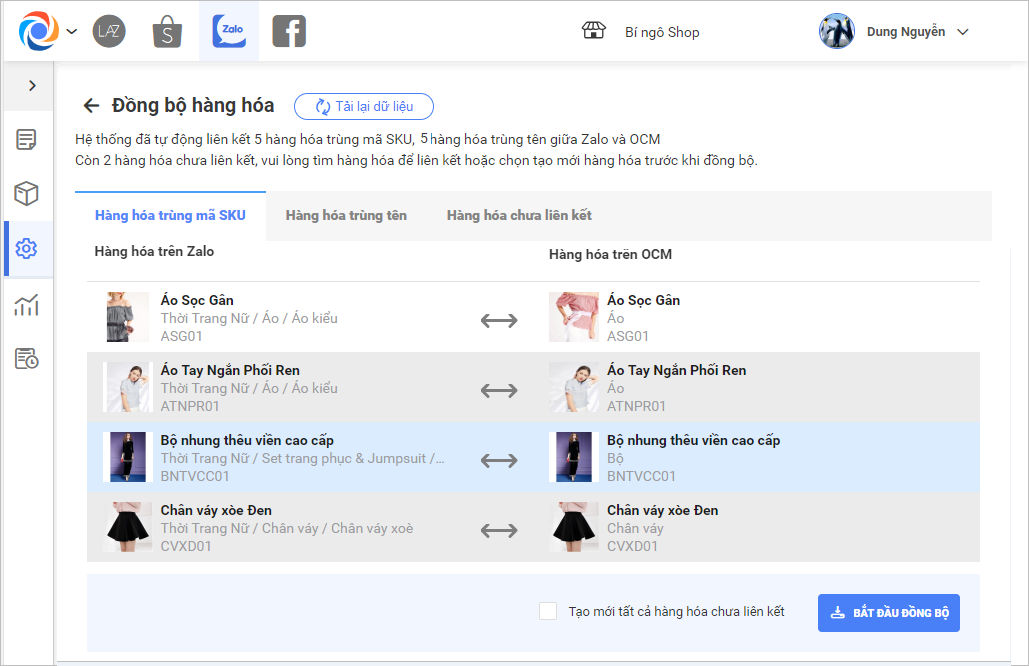Switch to Hàng hóa chưa liên kết tab

519,215
